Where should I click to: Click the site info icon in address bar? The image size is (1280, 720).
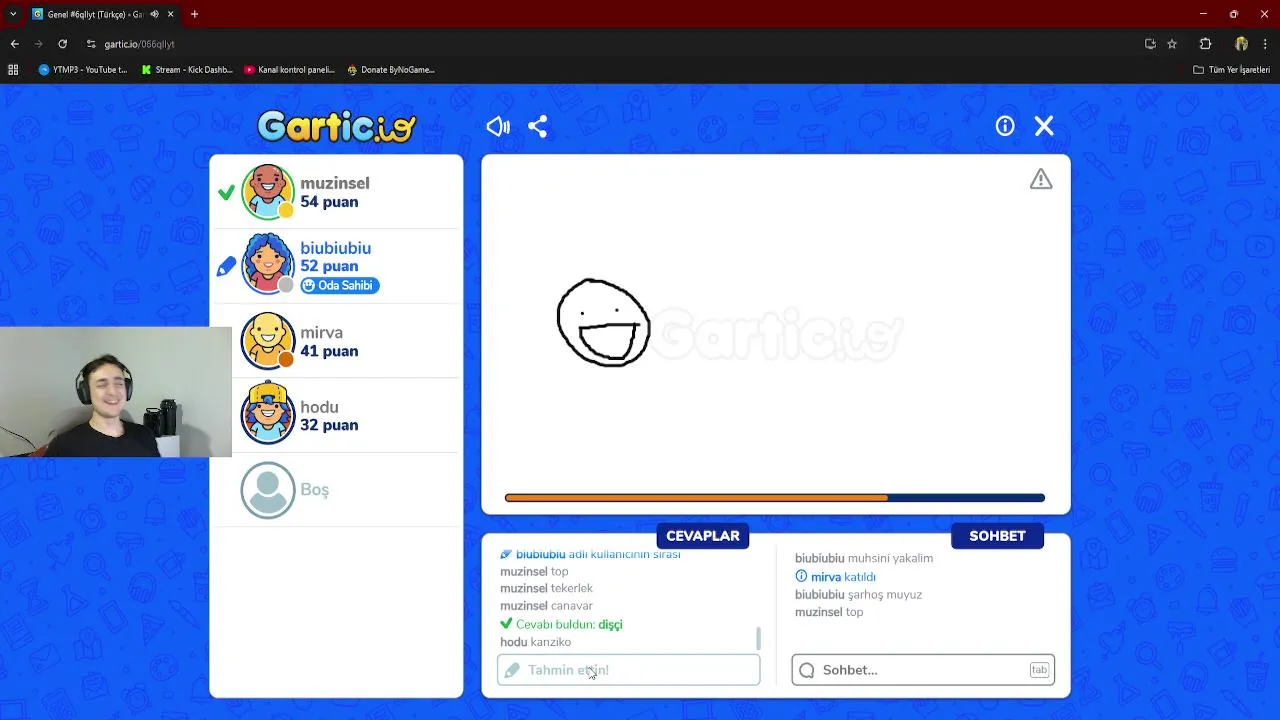coord(91,44)
